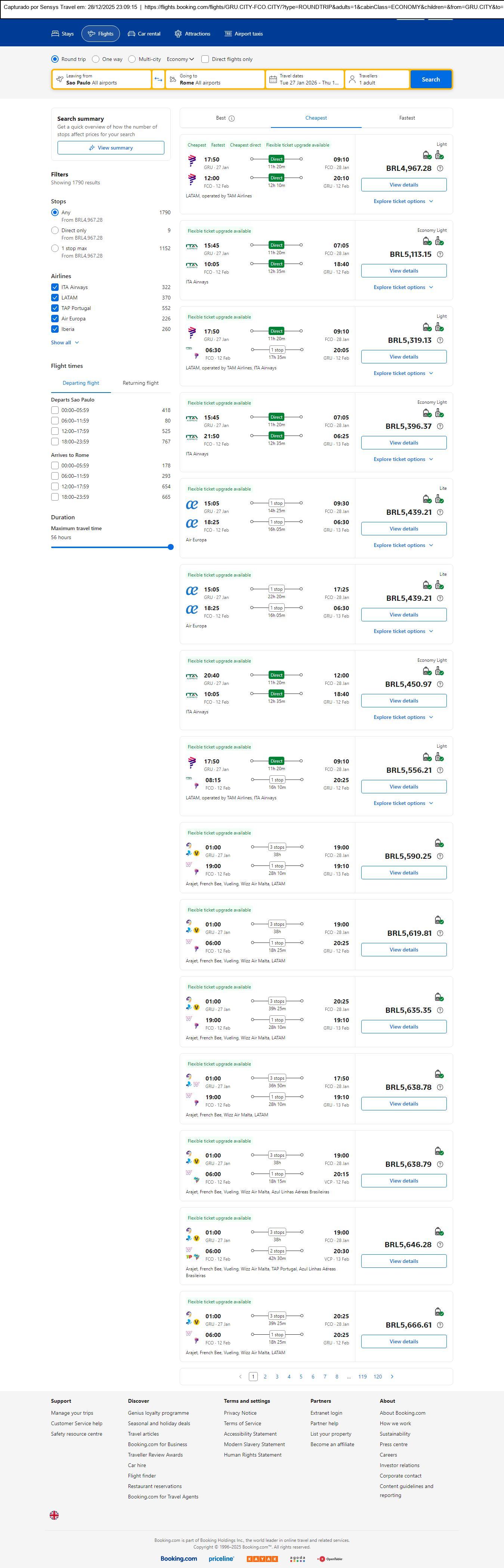Open the Economy cabin class dropdown
This screenshot has width=504, height=1568.
180,59
